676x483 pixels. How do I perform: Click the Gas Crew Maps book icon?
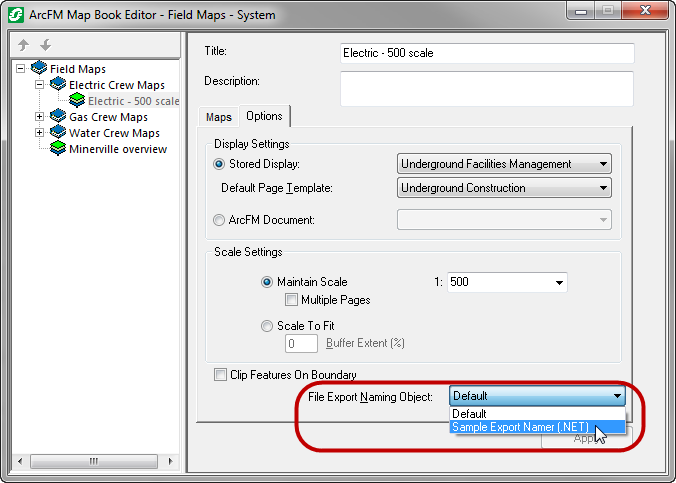(x=58, y=117)
